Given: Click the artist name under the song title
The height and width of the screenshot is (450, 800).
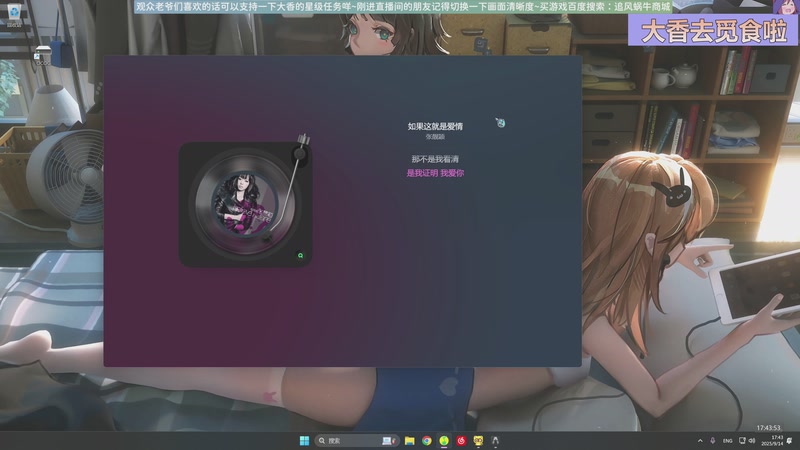Looking at the screenshot, I should pyautogui.click(x=435, y=137).
